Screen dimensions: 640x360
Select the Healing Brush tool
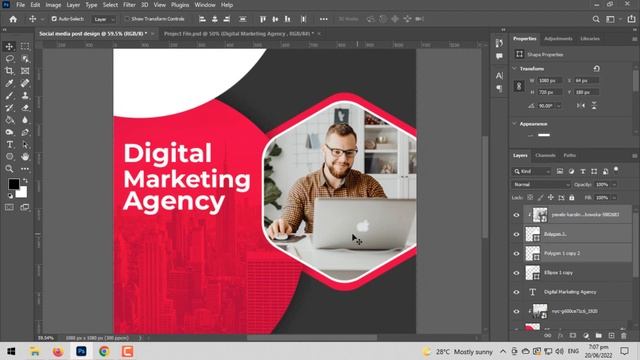[x=25, y=83]
